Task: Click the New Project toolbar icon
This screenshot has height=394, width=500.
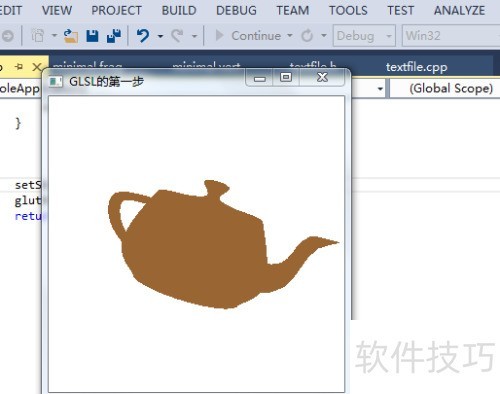Action: 38,35
